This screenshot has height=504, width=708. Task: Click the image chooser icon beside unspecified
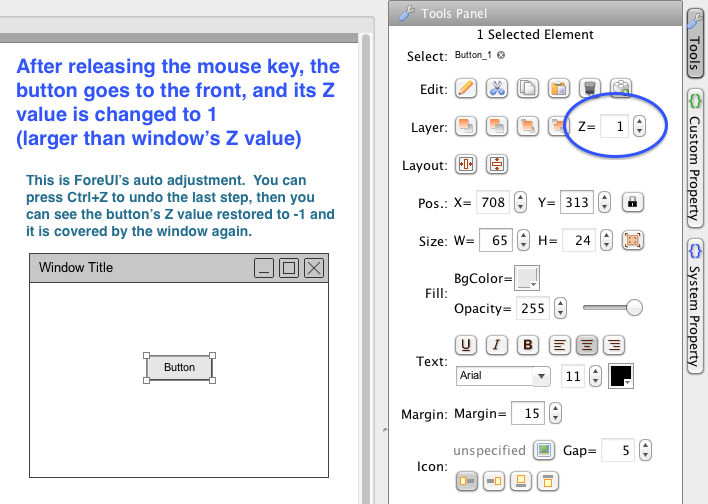(543, 451)
